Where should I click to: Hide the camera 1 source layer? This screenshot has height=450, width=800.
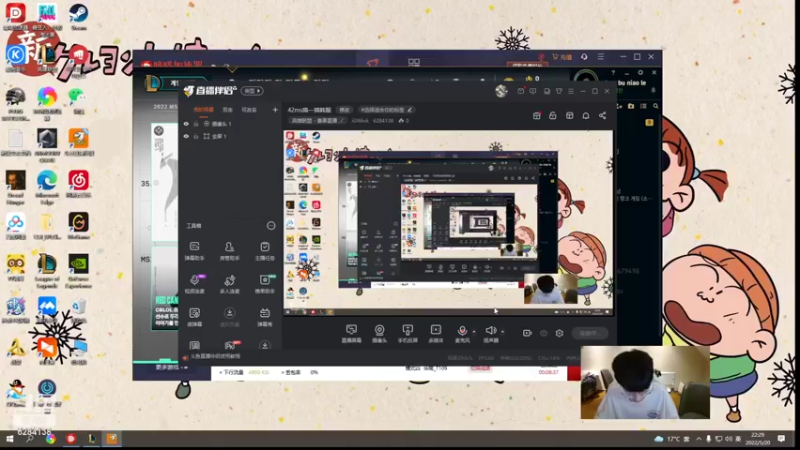tap(186, 124)
